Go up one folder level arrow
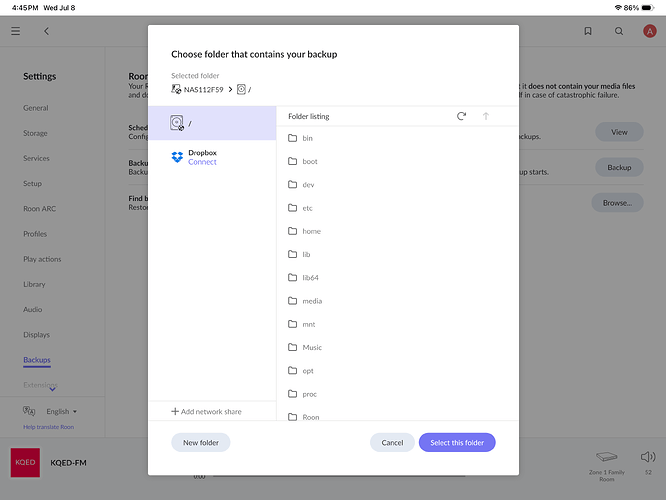 tap(486, 116)
